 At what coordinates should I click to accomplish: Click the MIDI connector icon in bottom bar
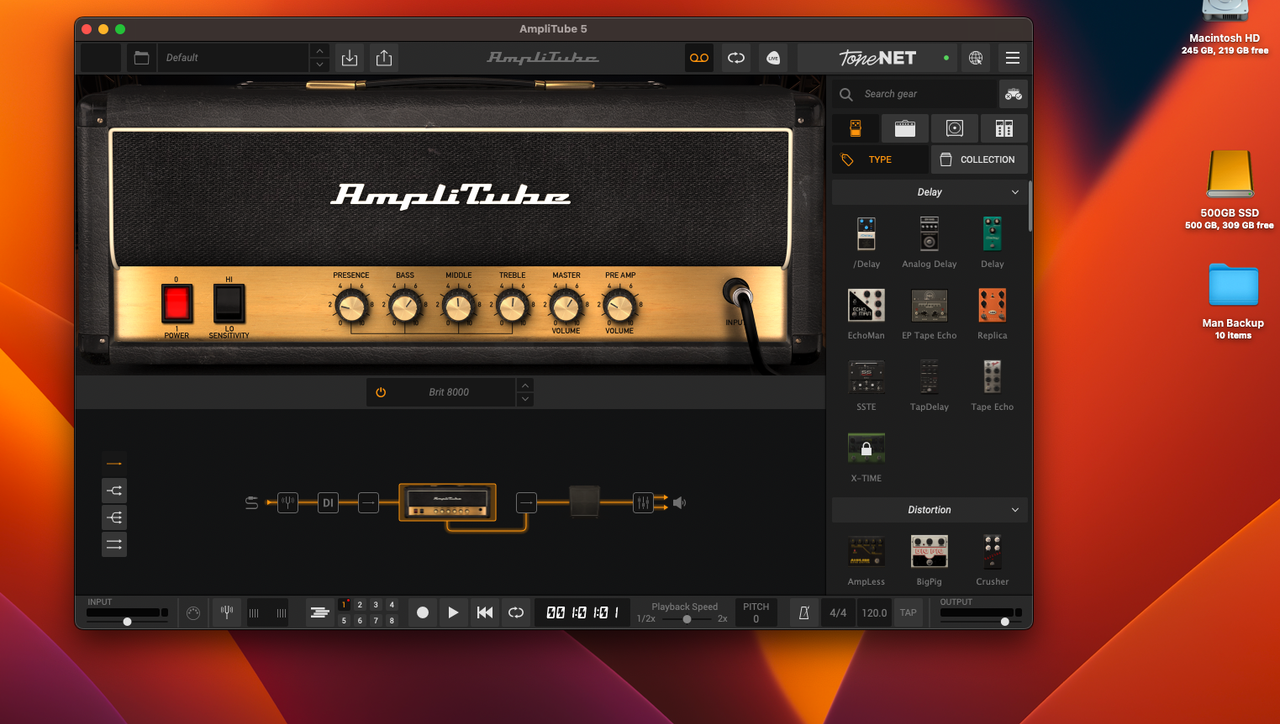194,613
